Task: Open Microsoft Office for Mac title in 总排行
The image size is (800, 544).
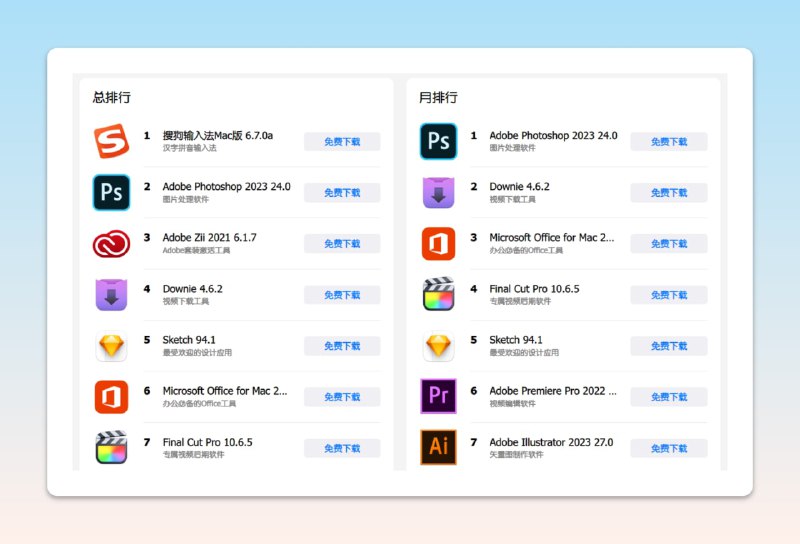Action: coord(224,391)
